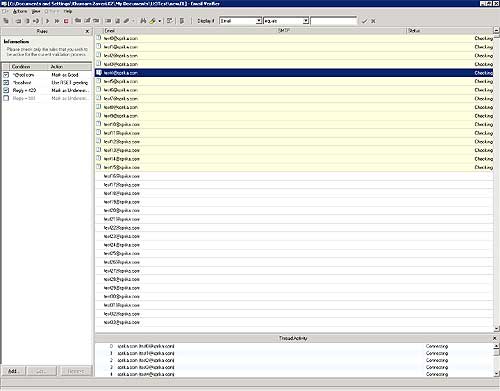
Task: Click the red Stop verification icon
Action: pos(66,21)
